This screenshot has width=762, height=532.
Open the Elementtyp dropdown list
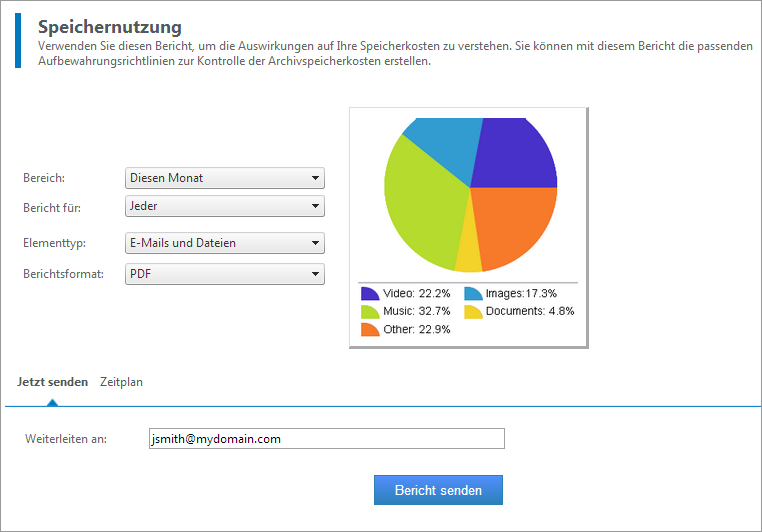(225, 243)
